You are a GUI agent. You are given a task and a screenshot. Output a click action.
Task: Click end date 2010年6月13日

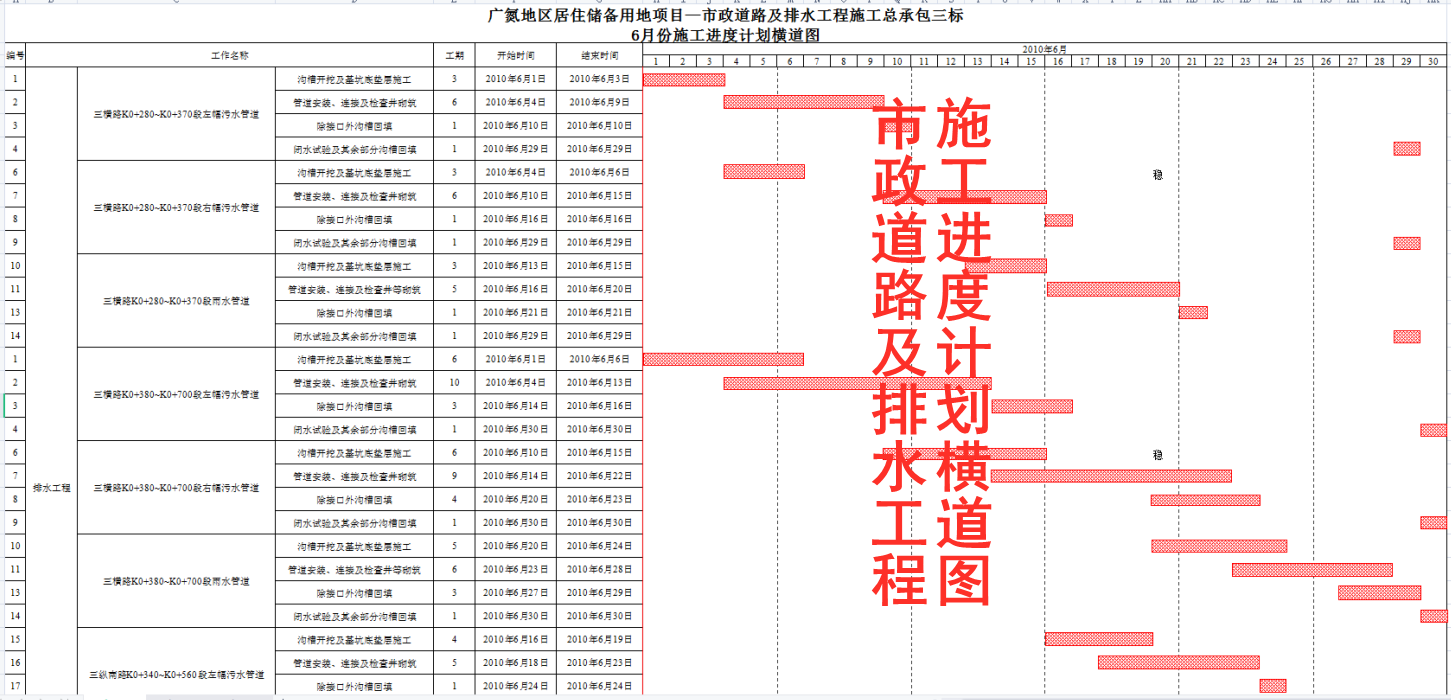pos(600,383)
